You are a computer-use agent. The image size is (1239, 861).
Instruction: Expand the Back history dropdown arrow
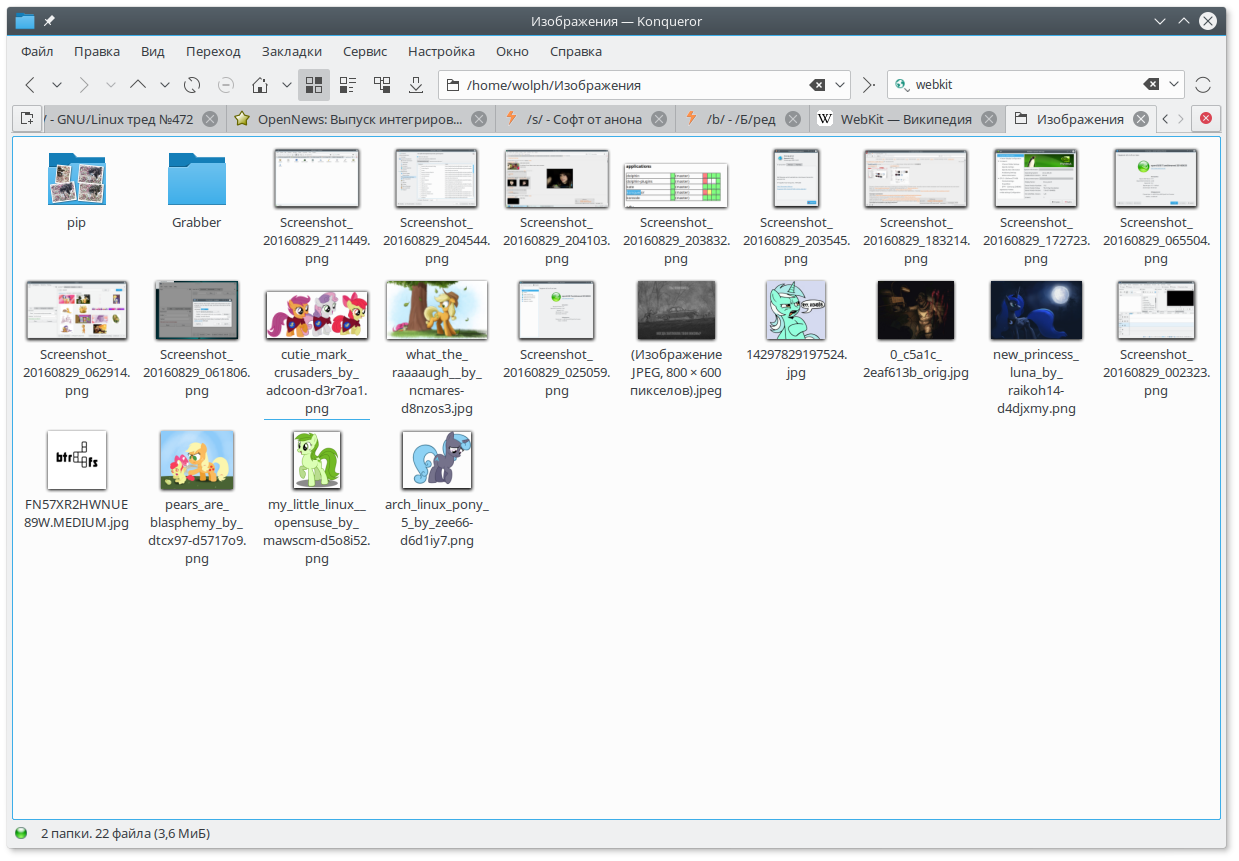(x=57, y=85)
